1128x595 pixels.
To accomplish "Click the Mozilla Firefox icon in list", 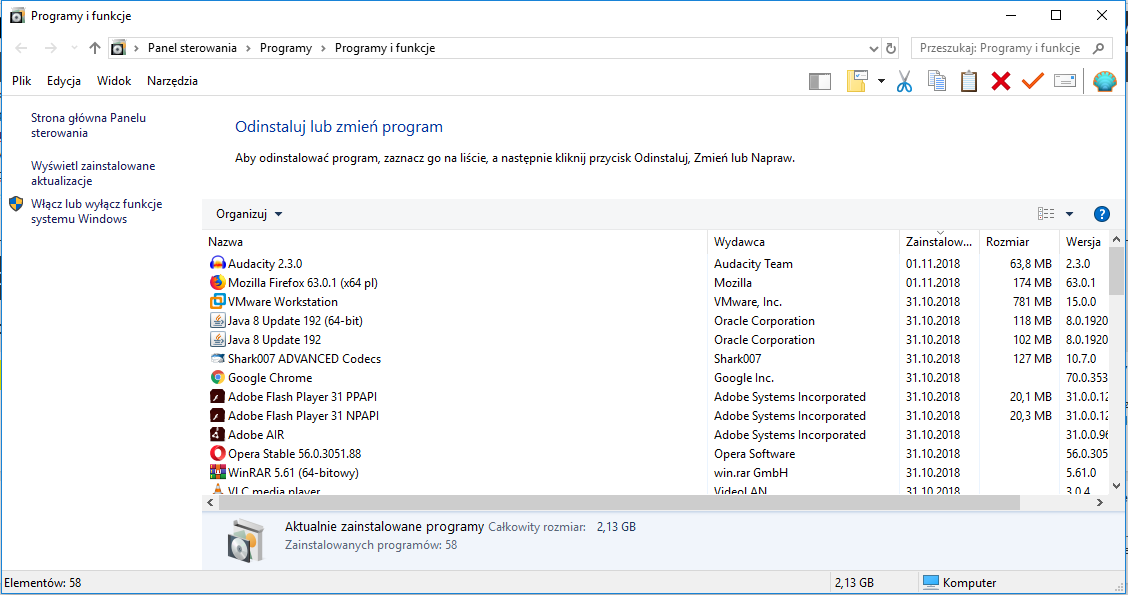I will point(217,282).
